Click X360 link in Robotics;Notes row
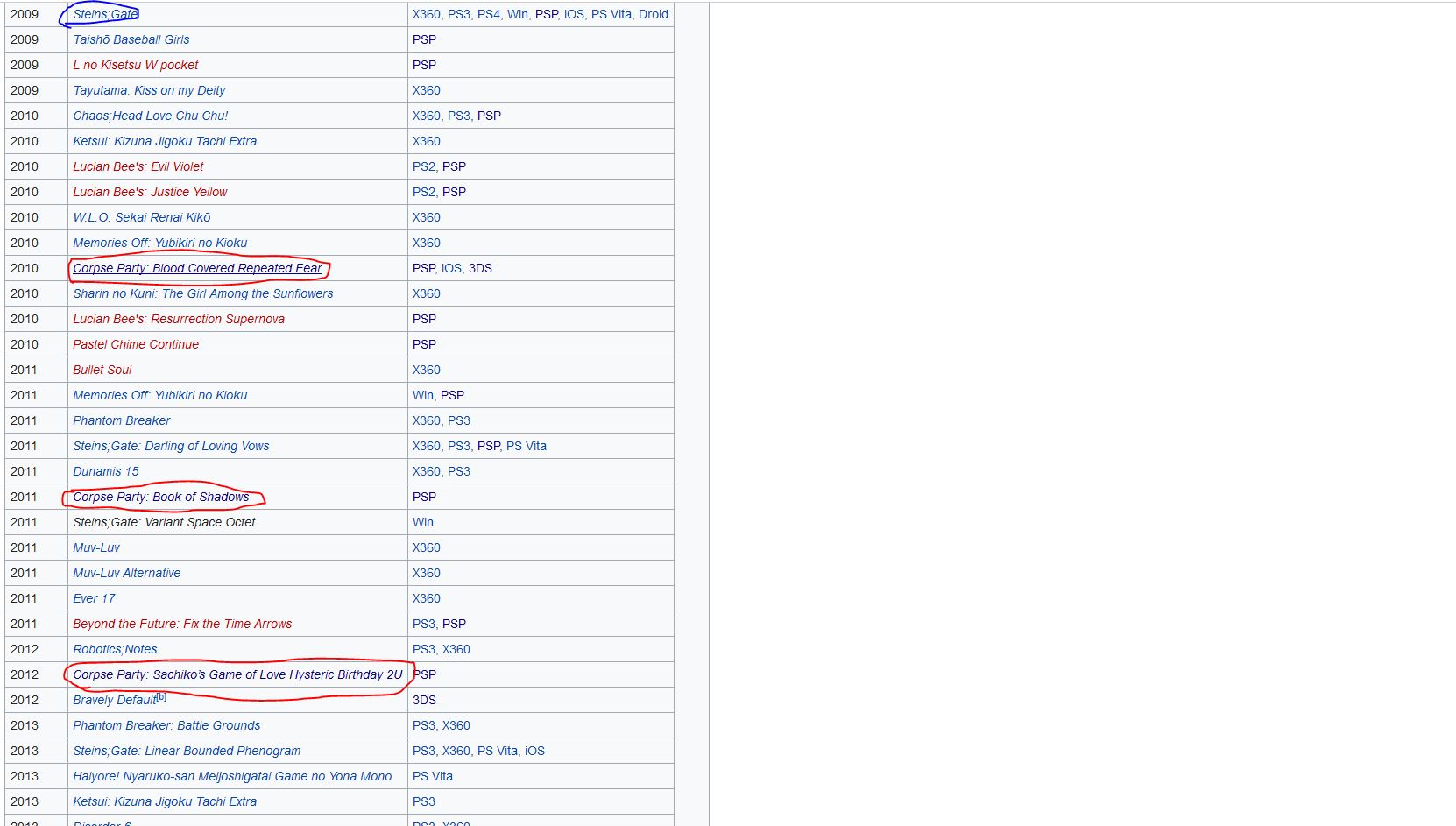 456,649
